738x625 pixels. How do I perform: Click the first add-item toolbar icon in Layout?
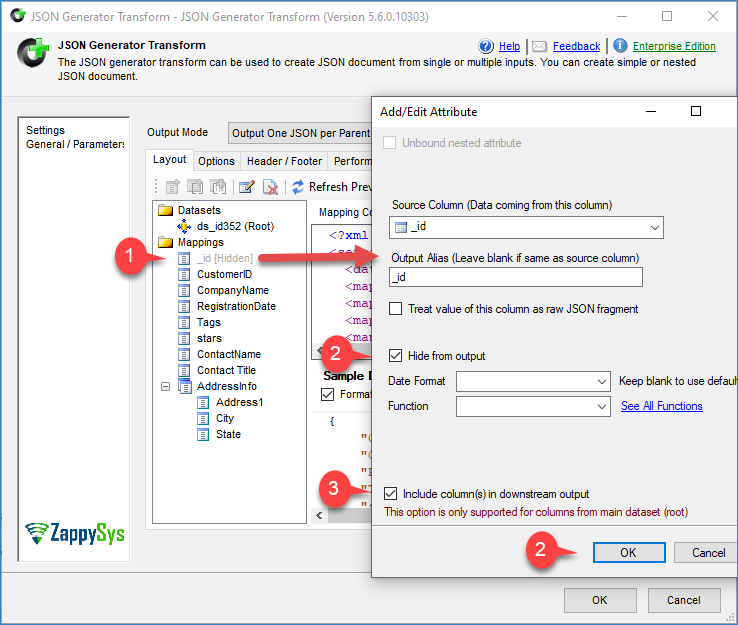click(173, 187)
